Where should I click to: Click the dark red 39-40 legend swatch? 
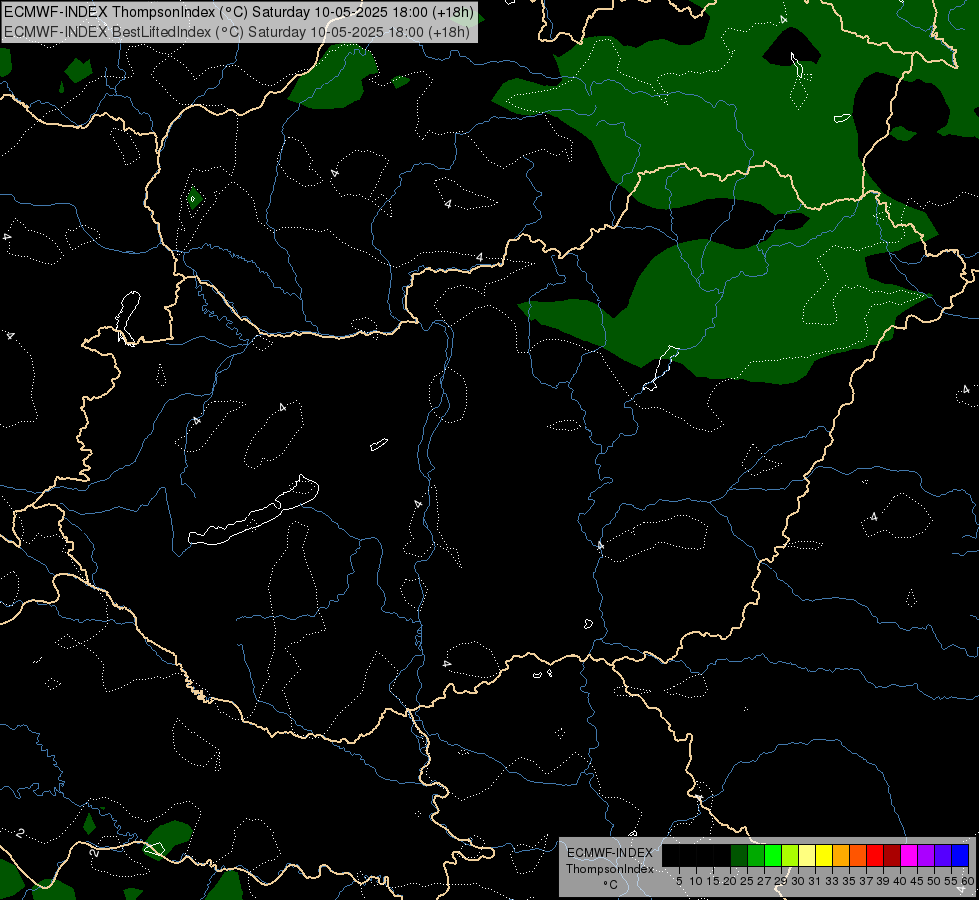892,855
